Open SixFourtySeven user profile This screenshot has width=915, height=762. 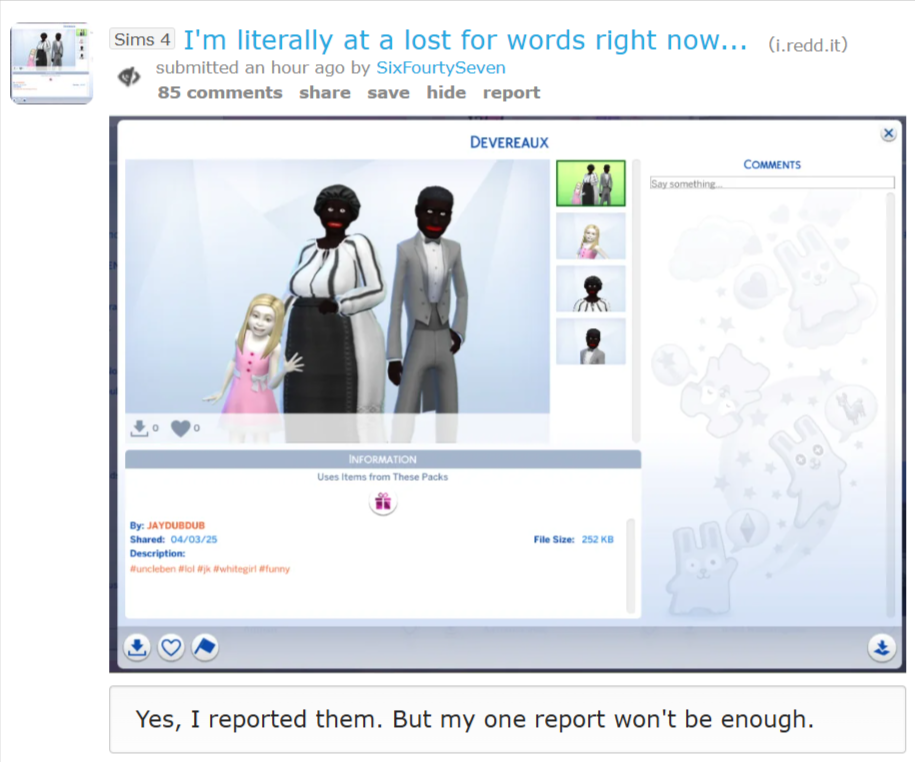[x=441, y=68]
